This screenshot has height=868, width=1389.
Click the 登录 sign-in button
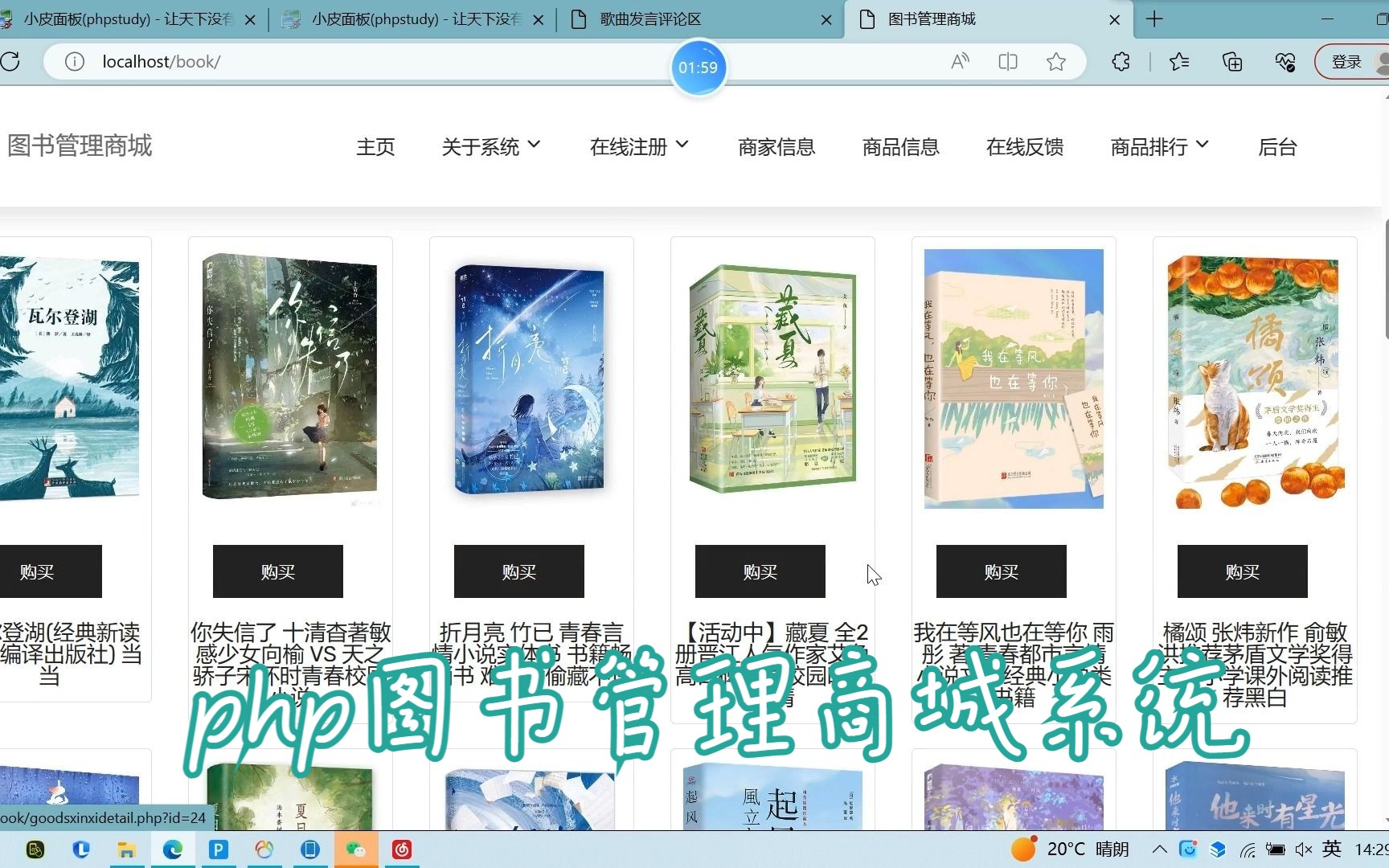(1352, 62)
